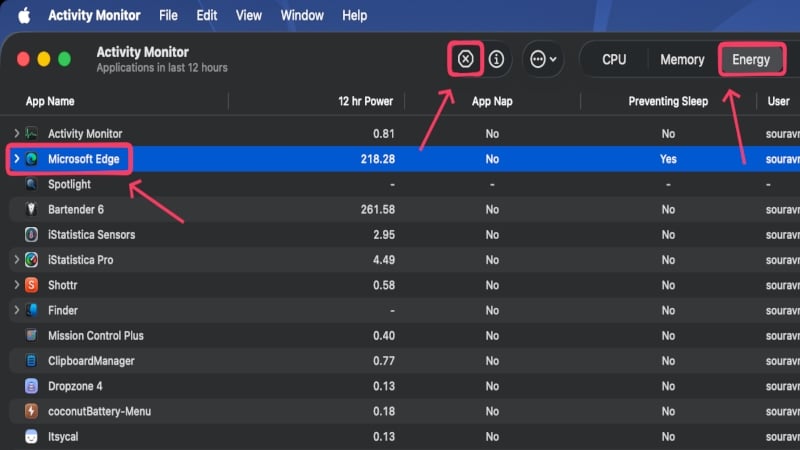800x450 pixels.
Task: Expand the Activity Monitor row disclosure arrow
Action: (x=16, y=133)
